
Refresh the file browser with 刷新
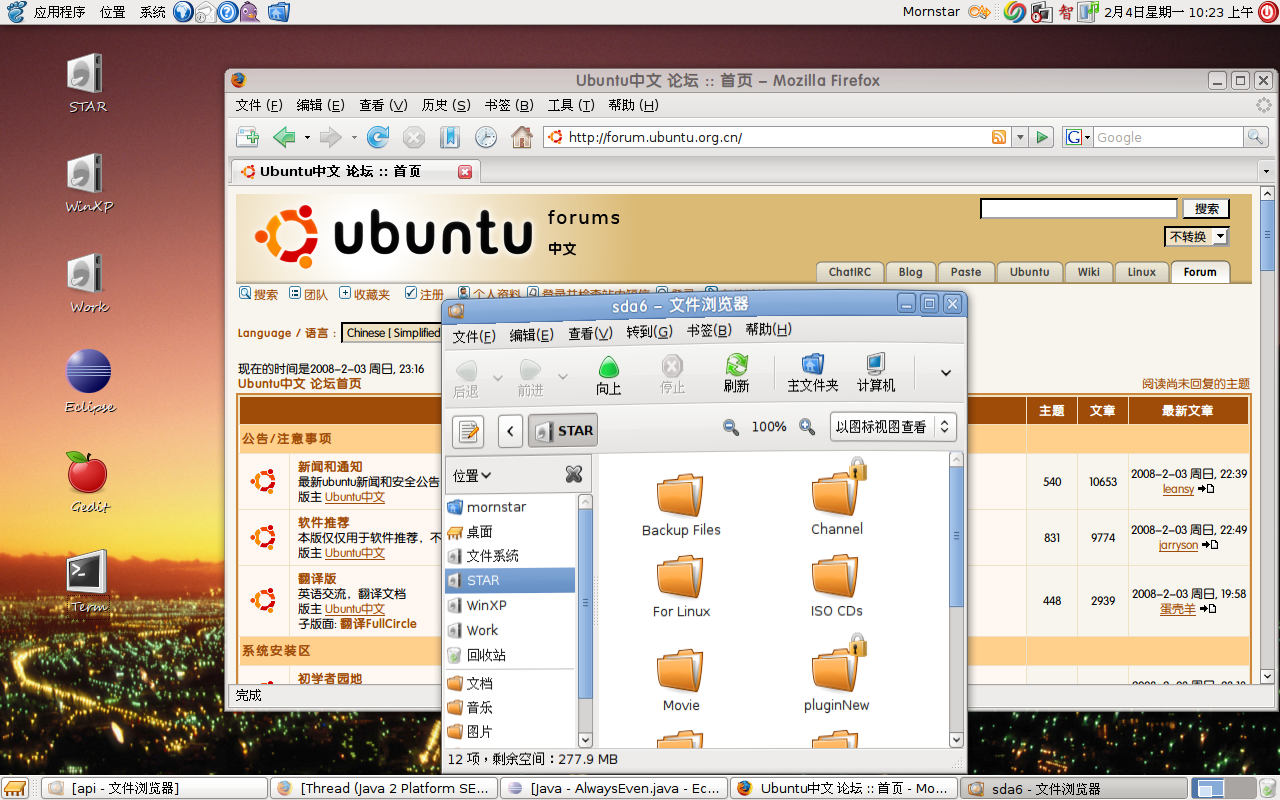736,375
